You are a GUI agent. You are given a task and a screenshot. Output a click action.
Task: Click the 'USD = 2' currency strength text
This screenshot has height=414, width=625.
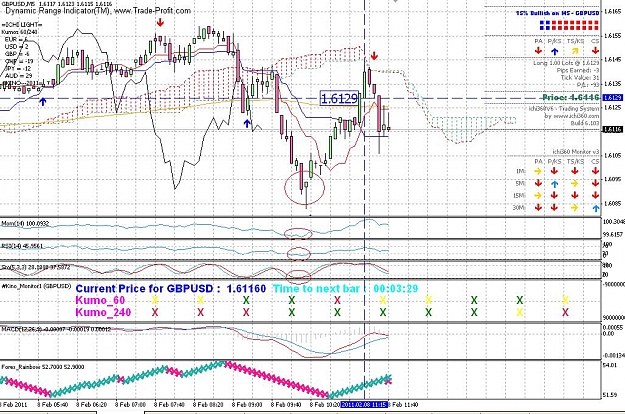click(16, 47)
